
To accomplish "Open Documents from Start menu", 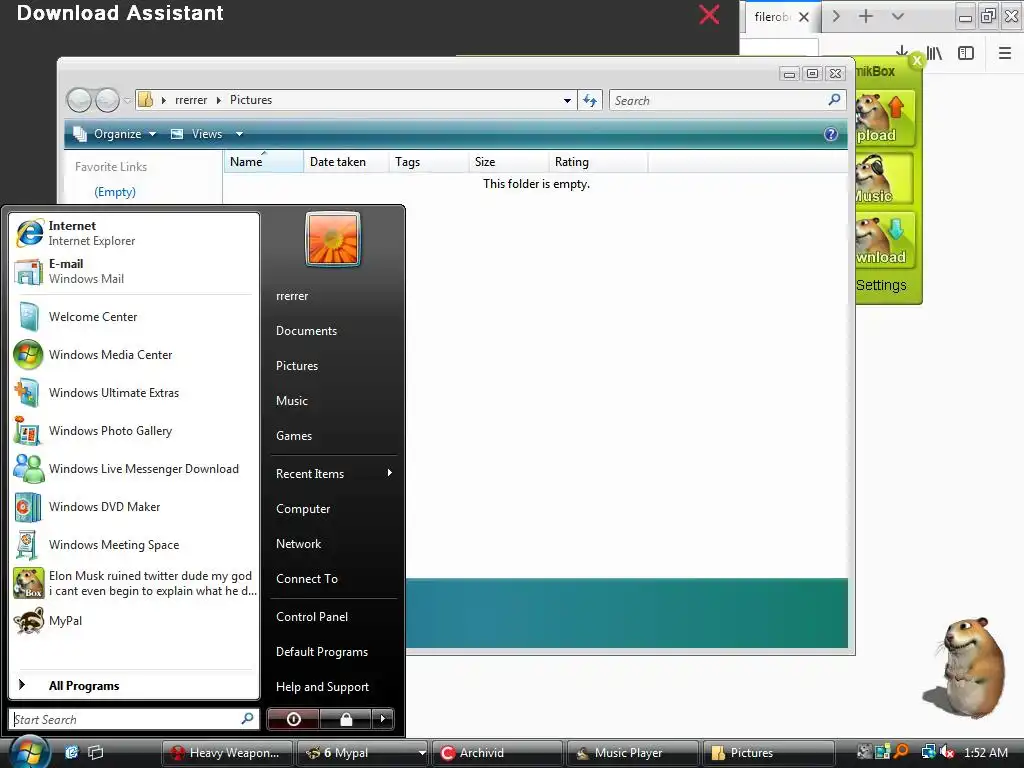I will pos(332,331).
